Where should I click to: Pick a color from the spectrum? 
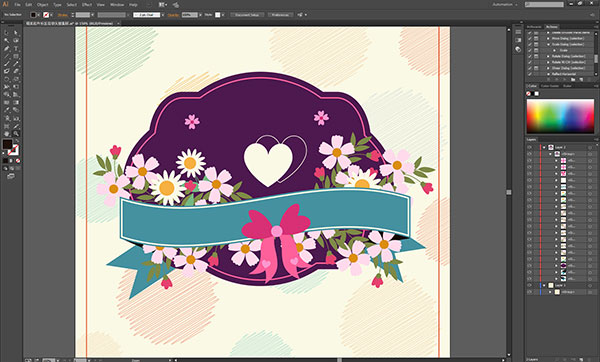click(560, 116)
